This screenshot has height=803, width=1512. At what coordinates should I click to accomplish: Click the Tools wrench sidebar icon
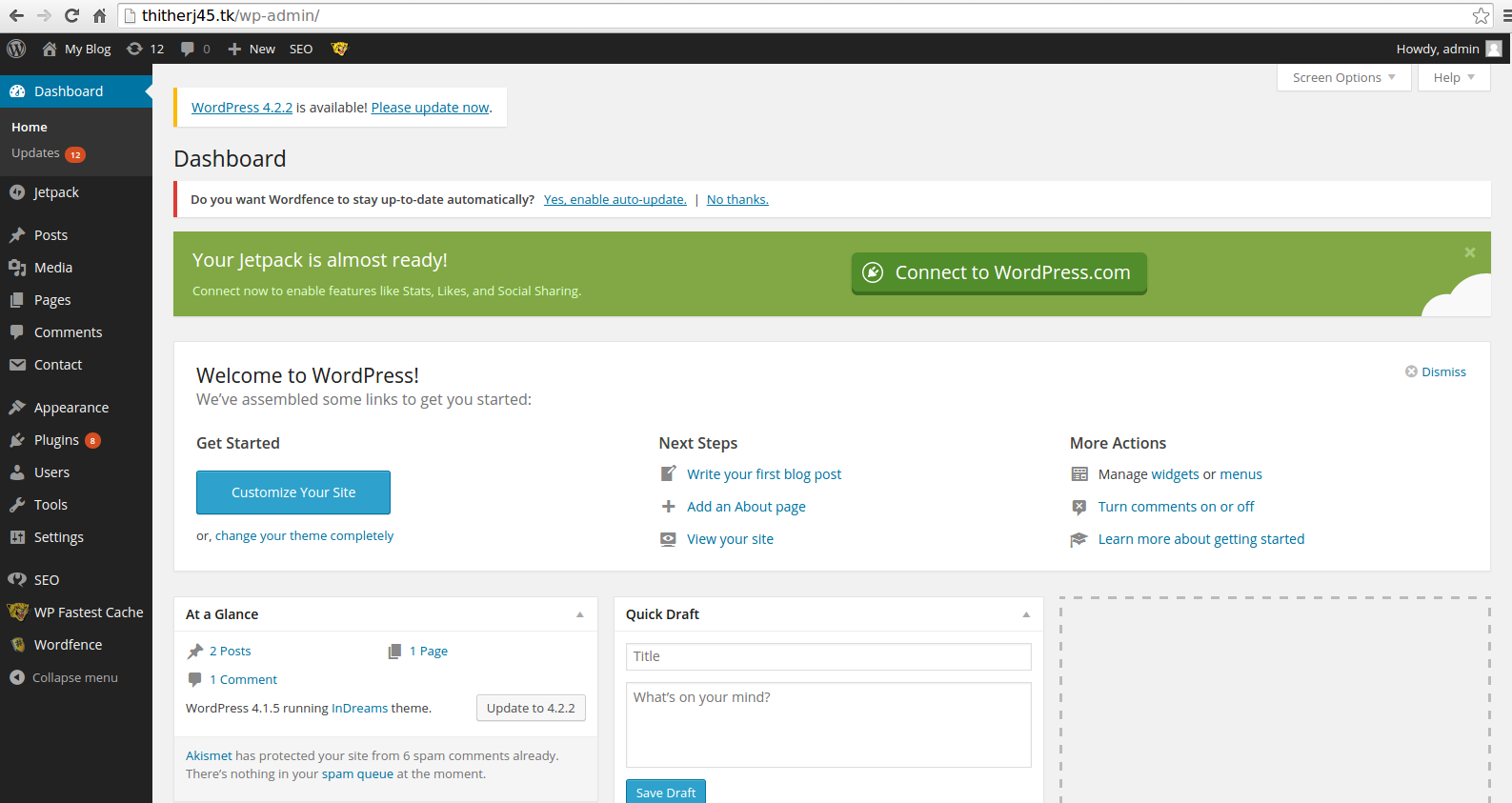click(x=17, y=505)
